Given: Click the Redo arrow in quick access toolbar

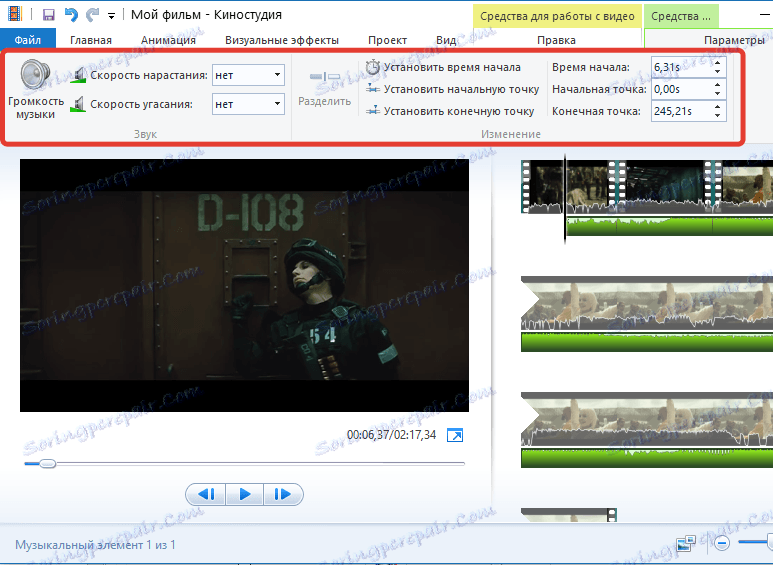Looking at the screenshot, I should (x=92, y=15).
